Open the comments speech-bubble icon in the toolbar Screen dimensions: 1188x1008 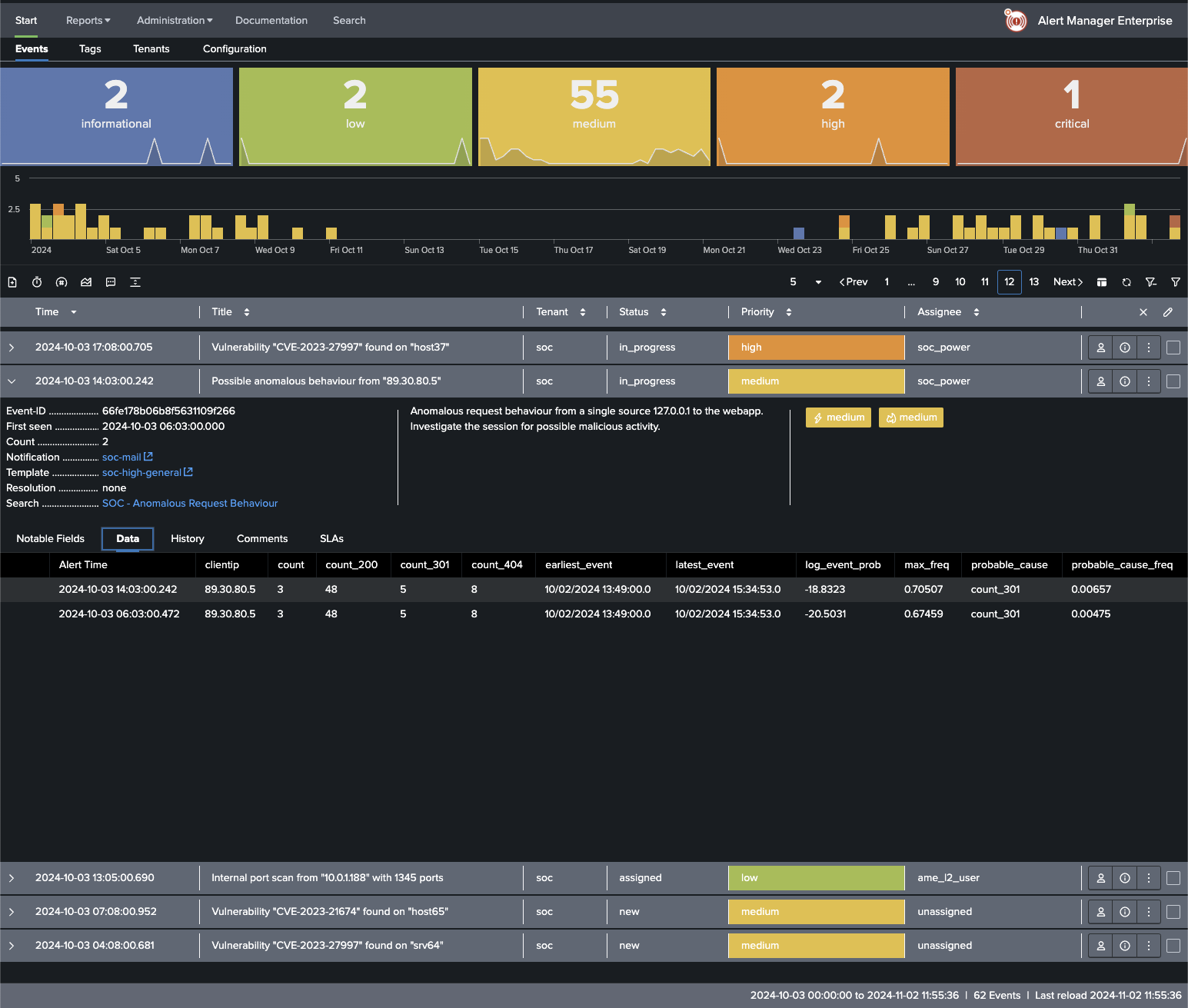coord(111,282)
